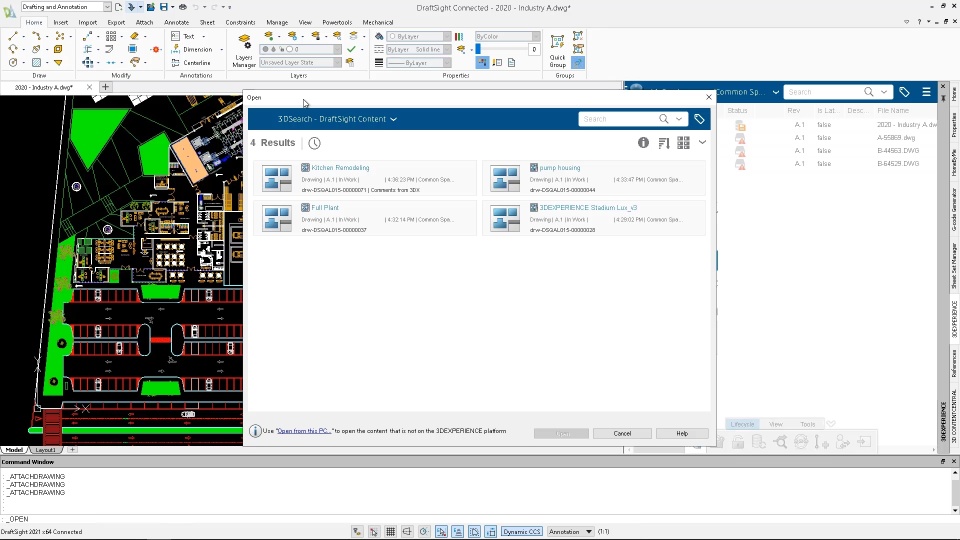Toggle entity snap in status bar
The width and height of the screenshot is (960, 540).
[x=441, y=531]
